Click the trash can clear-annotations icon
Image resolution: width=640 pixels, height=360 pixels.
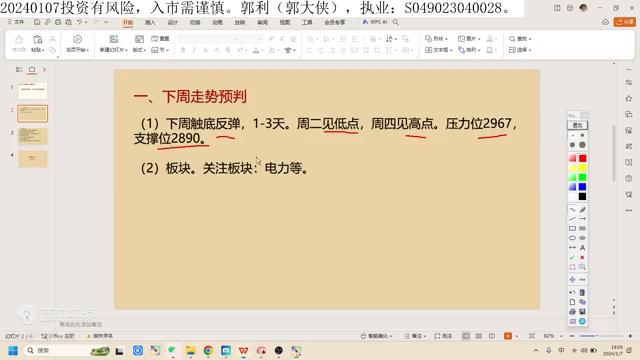[x=582, y=292]
